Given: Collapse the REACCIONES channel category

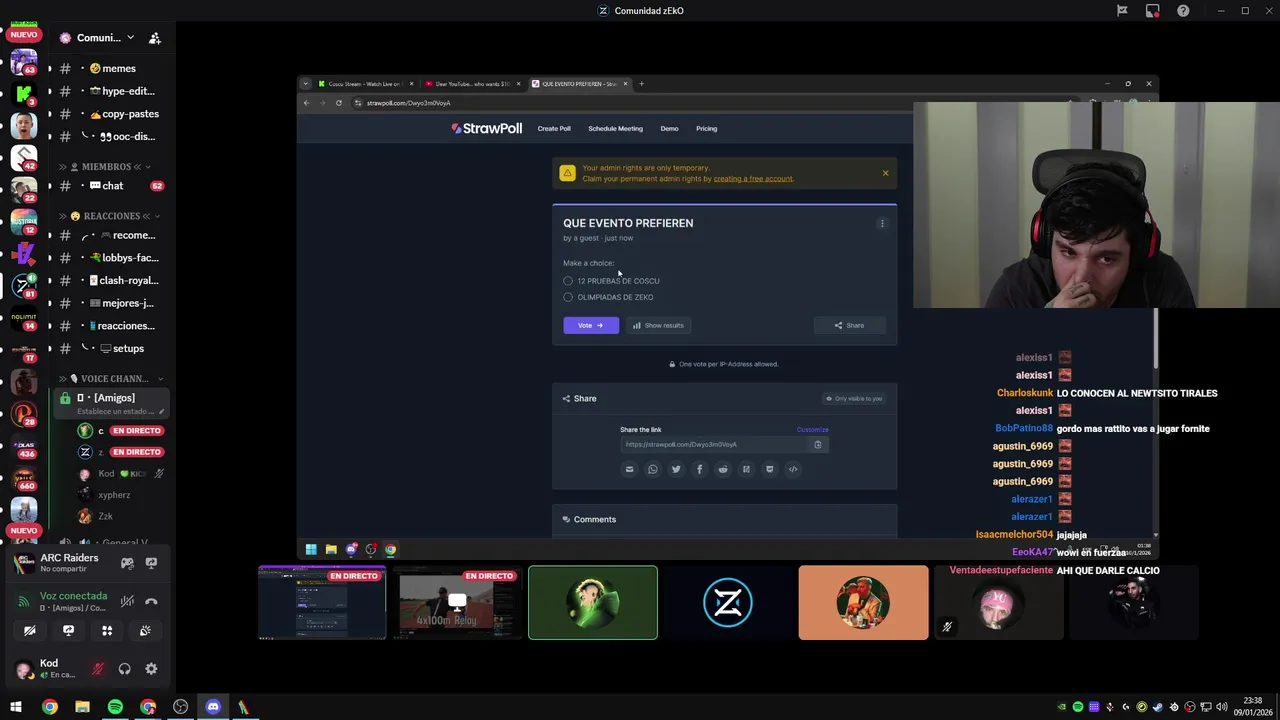Looking at the screenshot, I should [x=110, y=216].
